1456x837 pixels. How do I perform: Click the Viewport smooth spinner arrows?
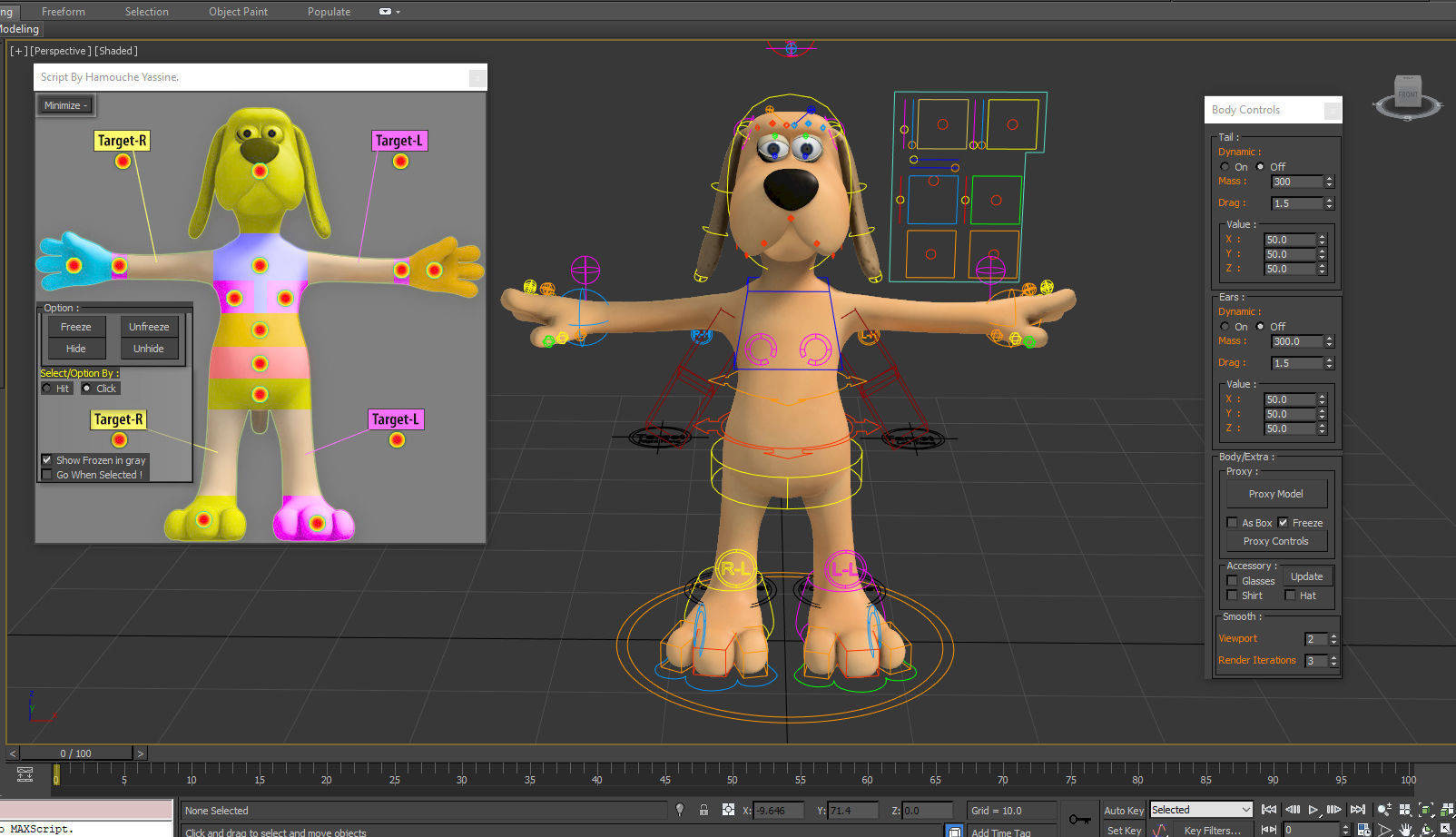point(1333,639)
